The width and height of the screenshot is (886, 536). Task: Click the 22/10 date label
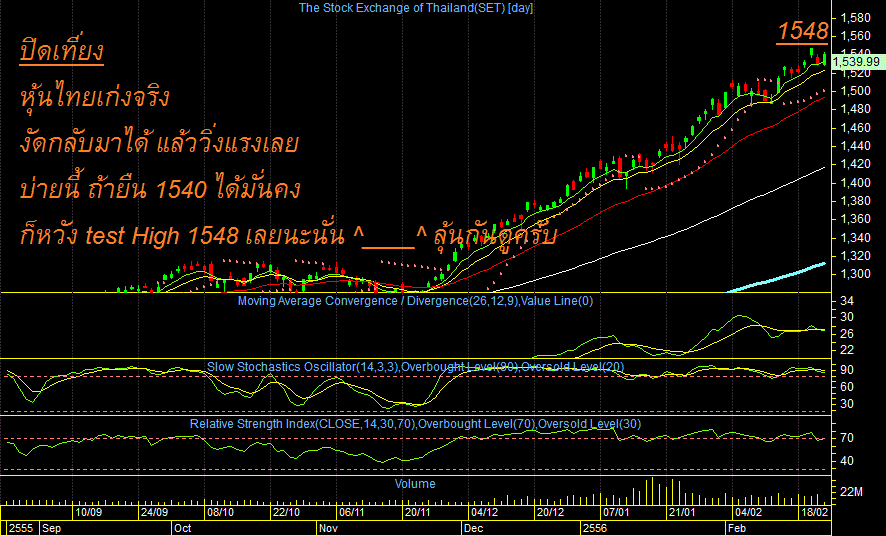pos(286,512)
